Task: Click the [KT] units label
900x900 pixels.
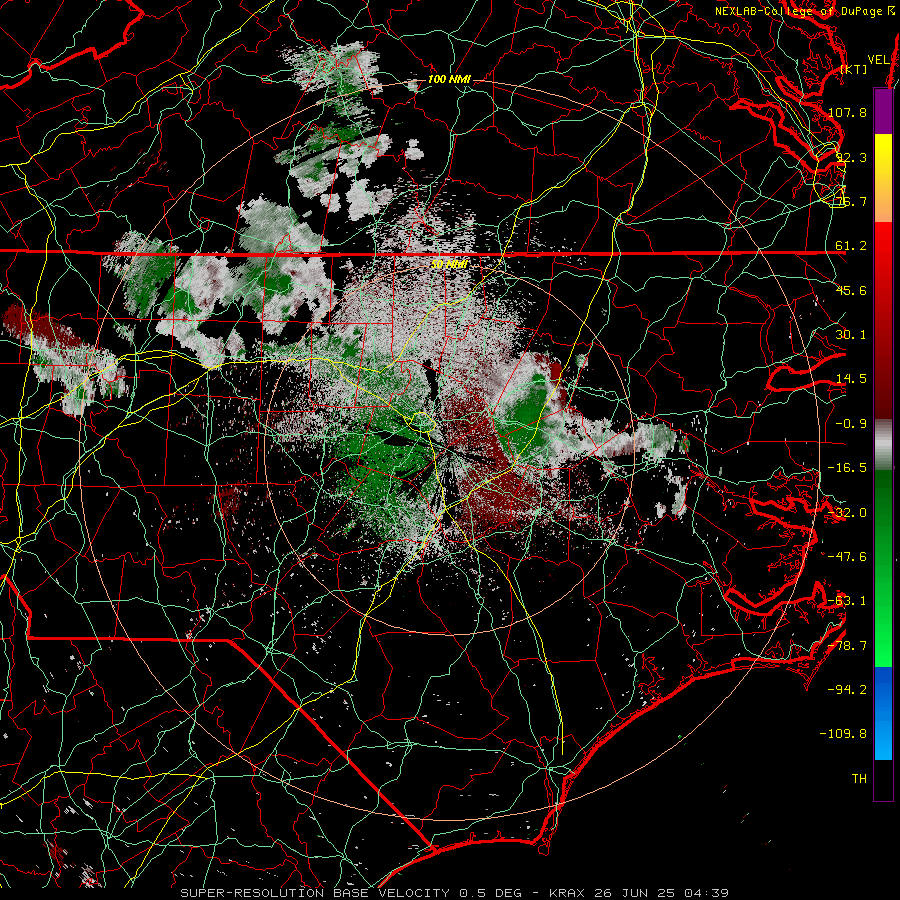Action: 854,69
